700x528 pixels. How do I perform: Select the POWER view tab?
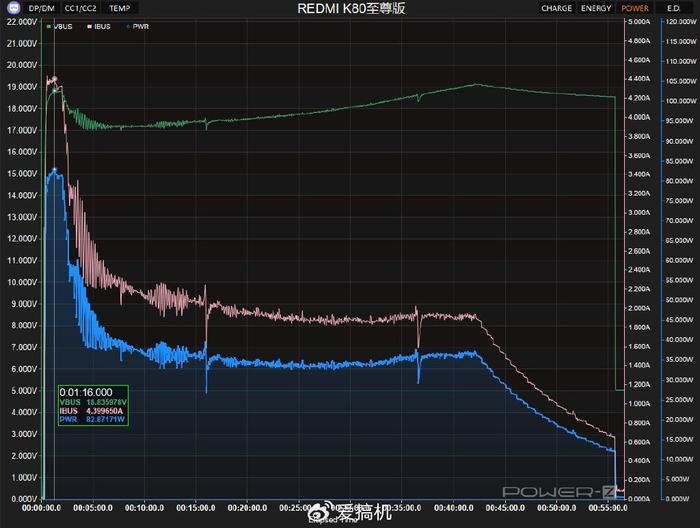(635, 8)
